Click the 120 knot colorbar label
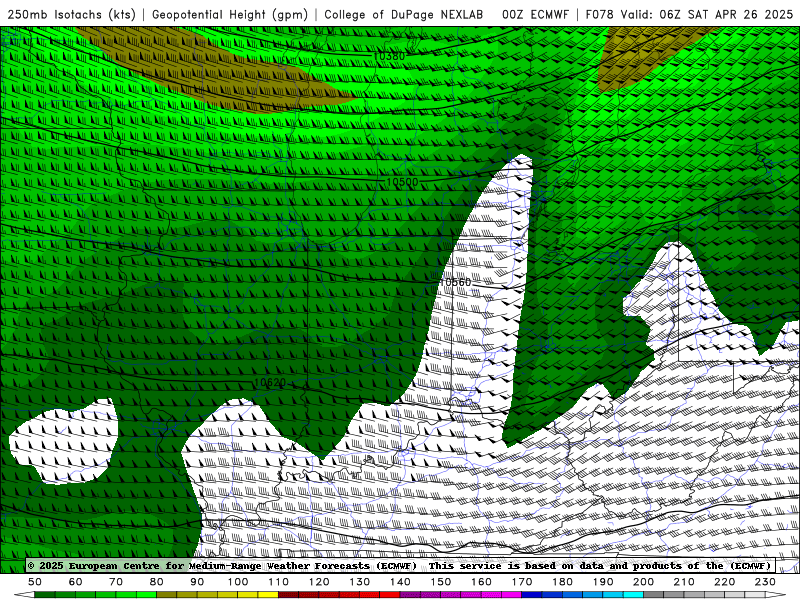Viewport: 800px width, 600px height. [319, 582]
